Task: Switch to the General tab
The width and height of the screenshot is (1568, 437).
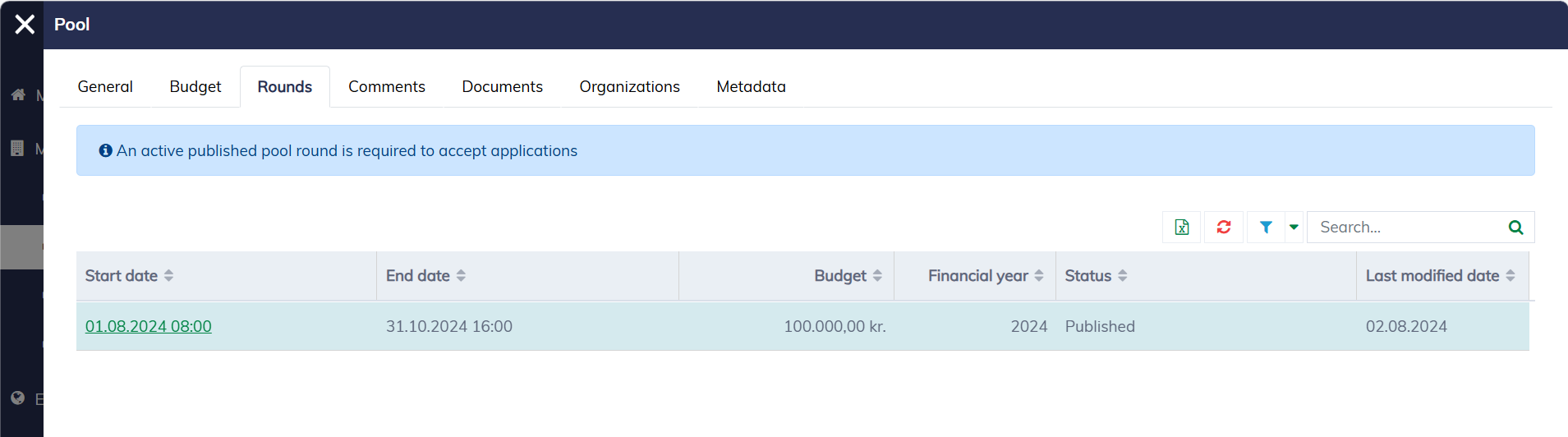Action: pyautogui.click(x=105, y=87)
